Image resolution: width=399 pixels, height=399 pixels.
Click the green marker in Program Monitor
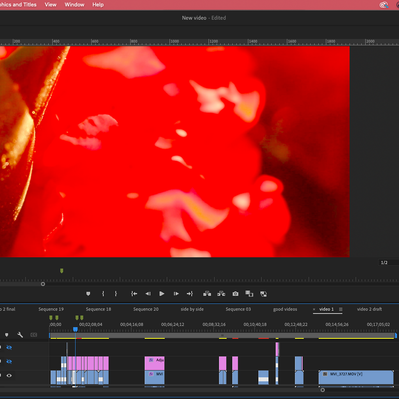pos(62,271)
